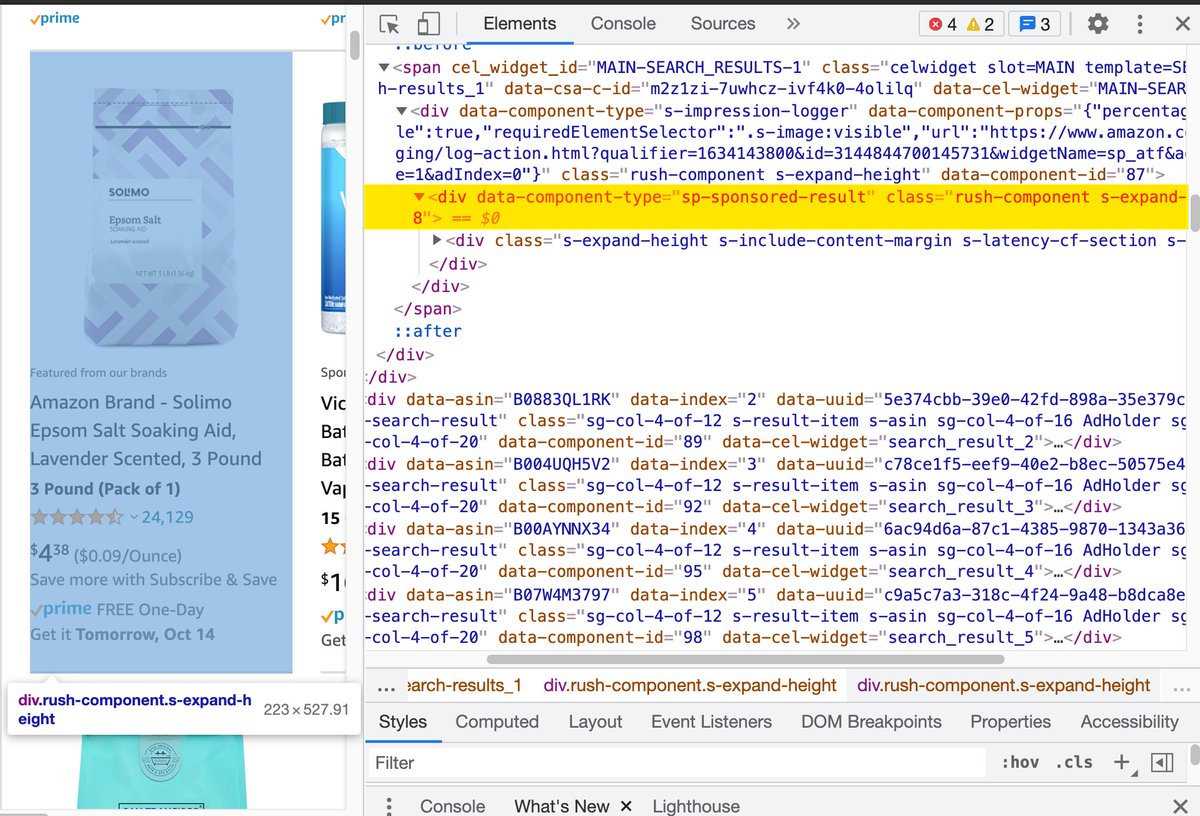The width and height of the screenshot is (1200, 816).
Task: Close the What's New tab
Action: (x=627, y=806)
